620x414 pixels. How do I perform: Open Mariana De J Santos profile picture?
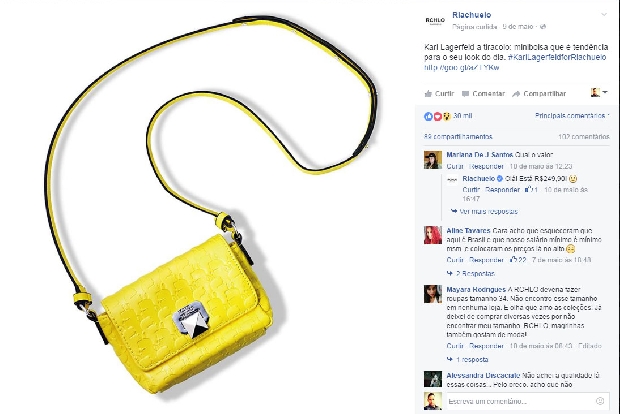click(x=433, y=160)
